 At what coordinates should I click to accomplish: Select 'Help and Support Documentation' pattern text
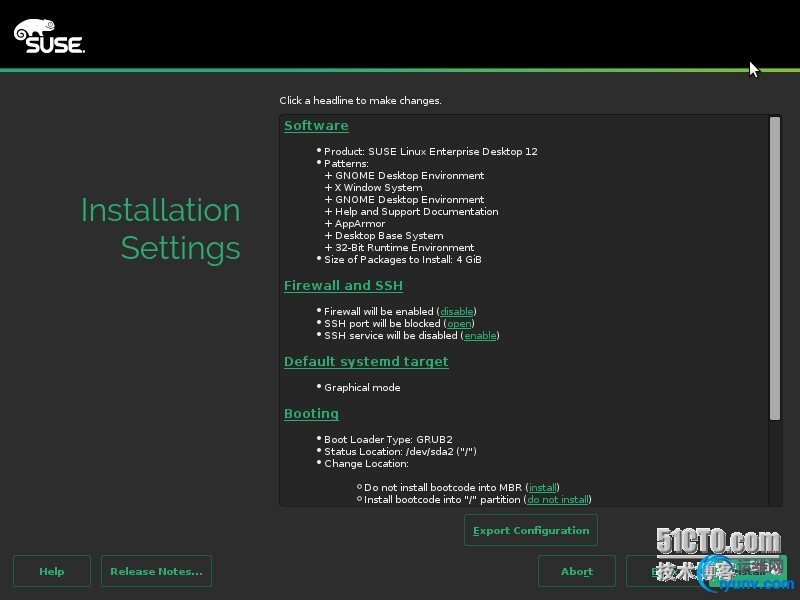pyautogui.click(x=416, y=212)
